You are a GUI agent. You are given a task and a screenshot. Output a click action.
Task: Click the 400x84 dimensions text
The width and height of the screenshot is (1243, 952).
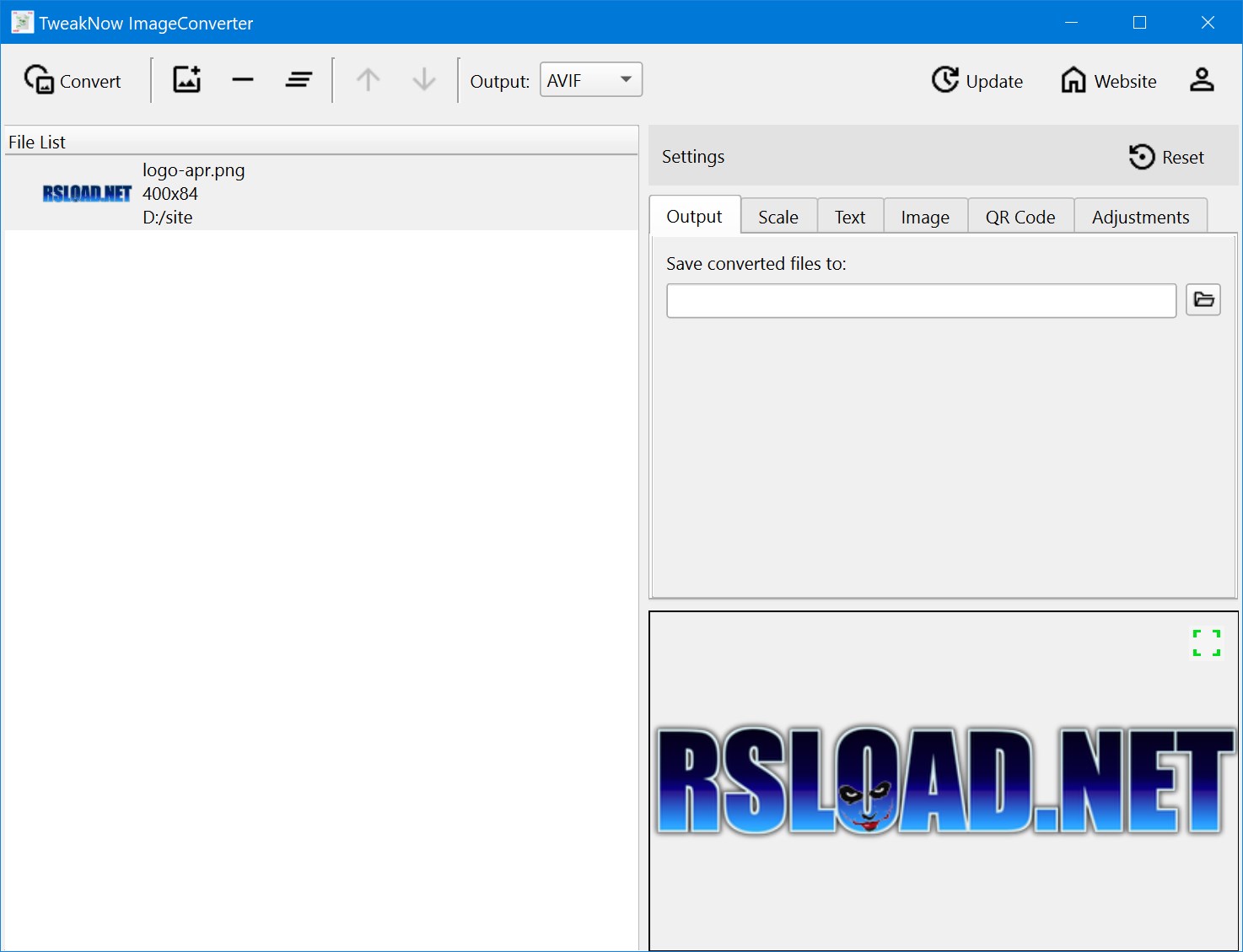[170, 194]
